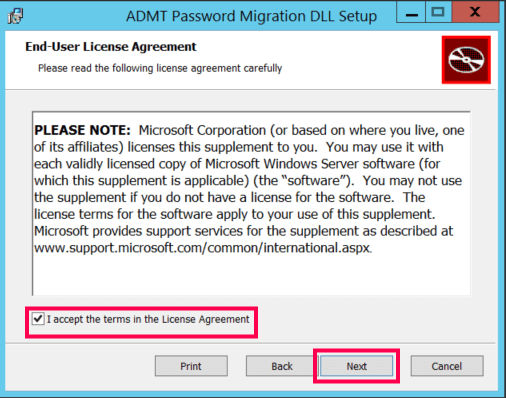
Task: Minimize the setup window
Action: (x=411, y=12)
